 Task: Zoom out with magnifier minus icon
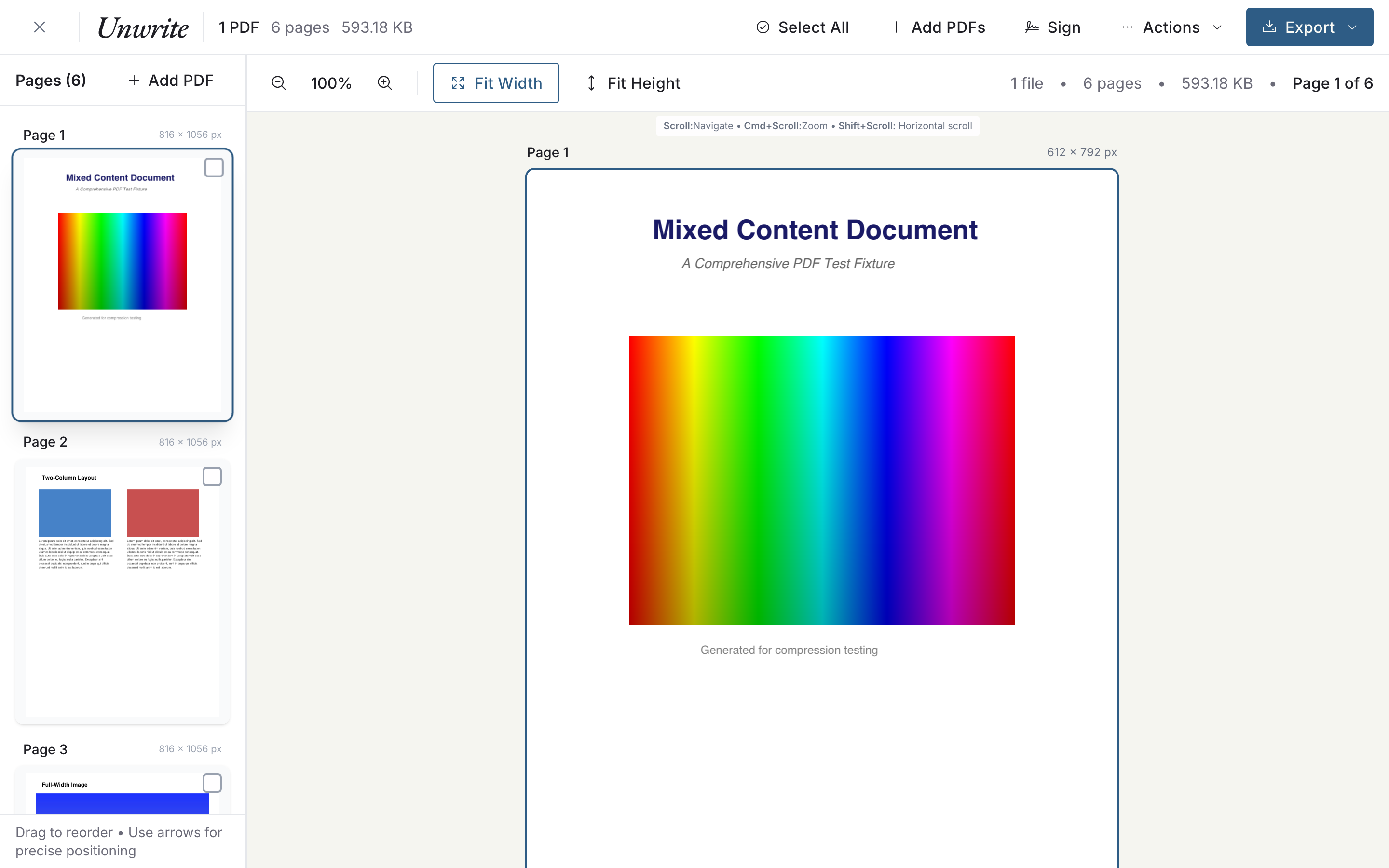279,83
